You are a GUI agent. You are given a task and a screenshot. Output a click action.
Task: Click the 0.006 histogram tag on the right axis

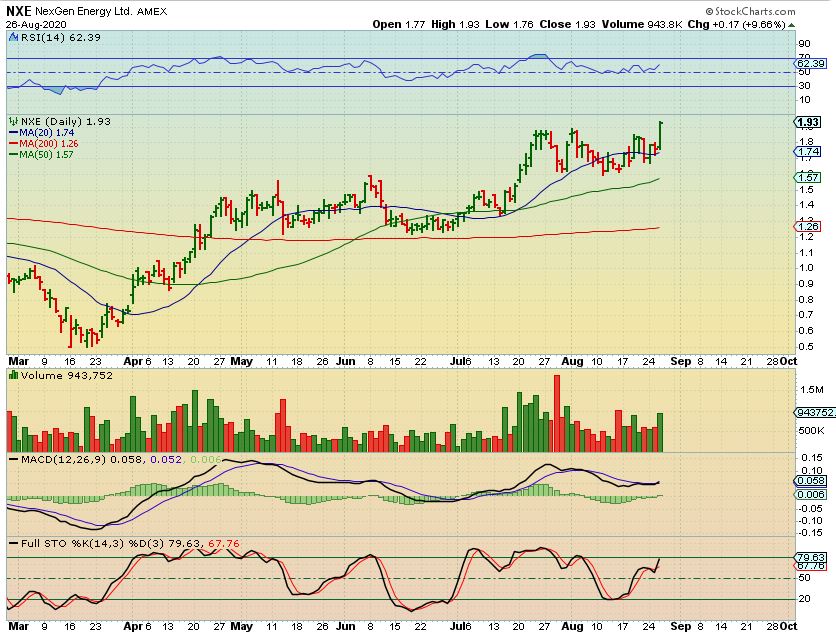(x=810, y=495)
